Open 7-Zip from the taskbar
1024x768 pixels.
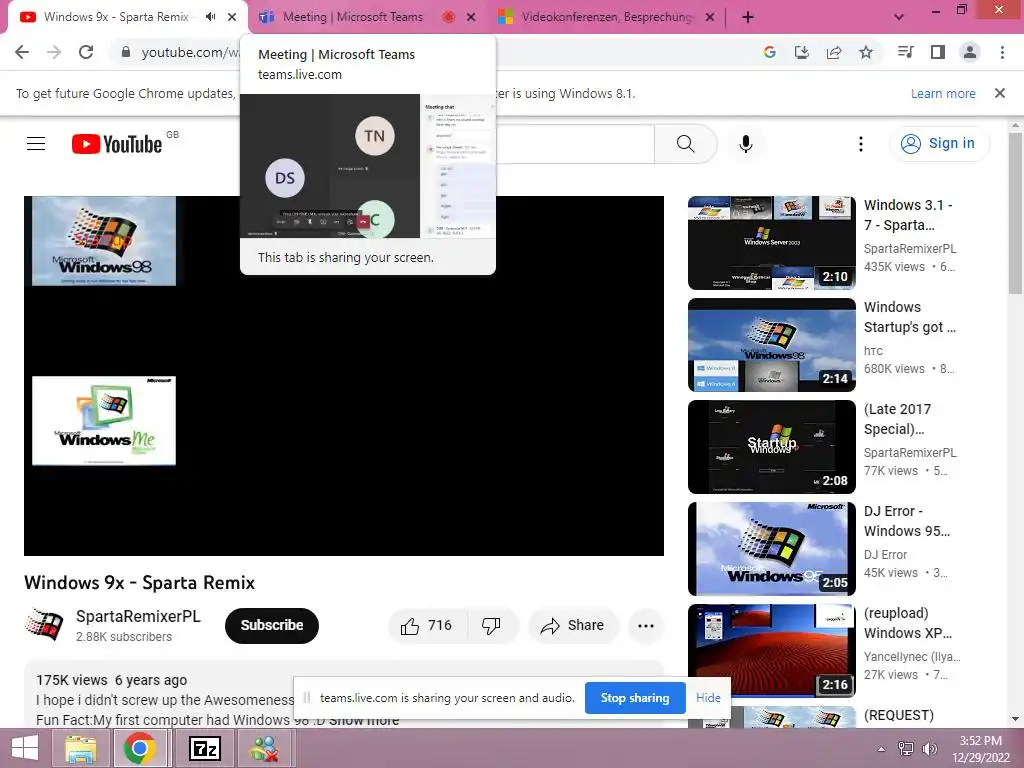coord(204,748)
